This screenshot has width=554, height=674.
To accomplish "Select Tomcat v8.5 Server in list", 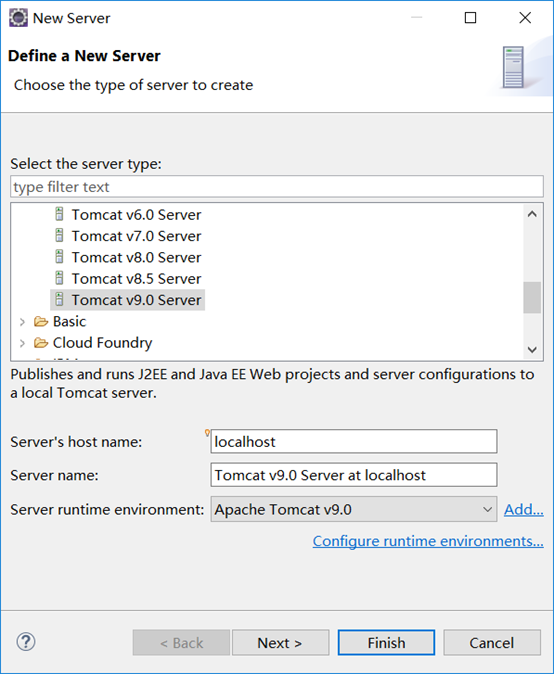I will pos(136,279).
